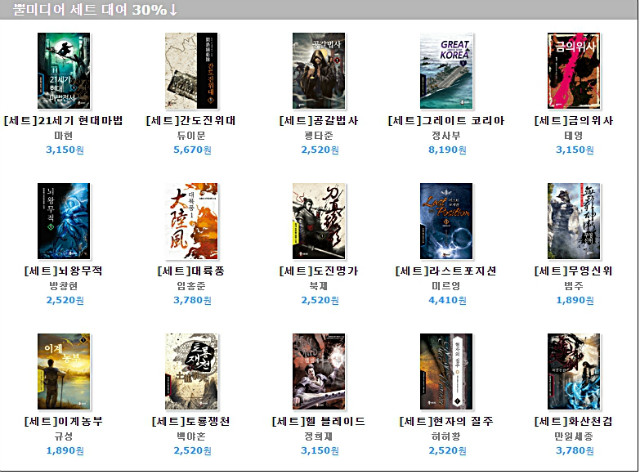Select the 3,780원 price under 대륙풍
640x473 pixels.
192,300
